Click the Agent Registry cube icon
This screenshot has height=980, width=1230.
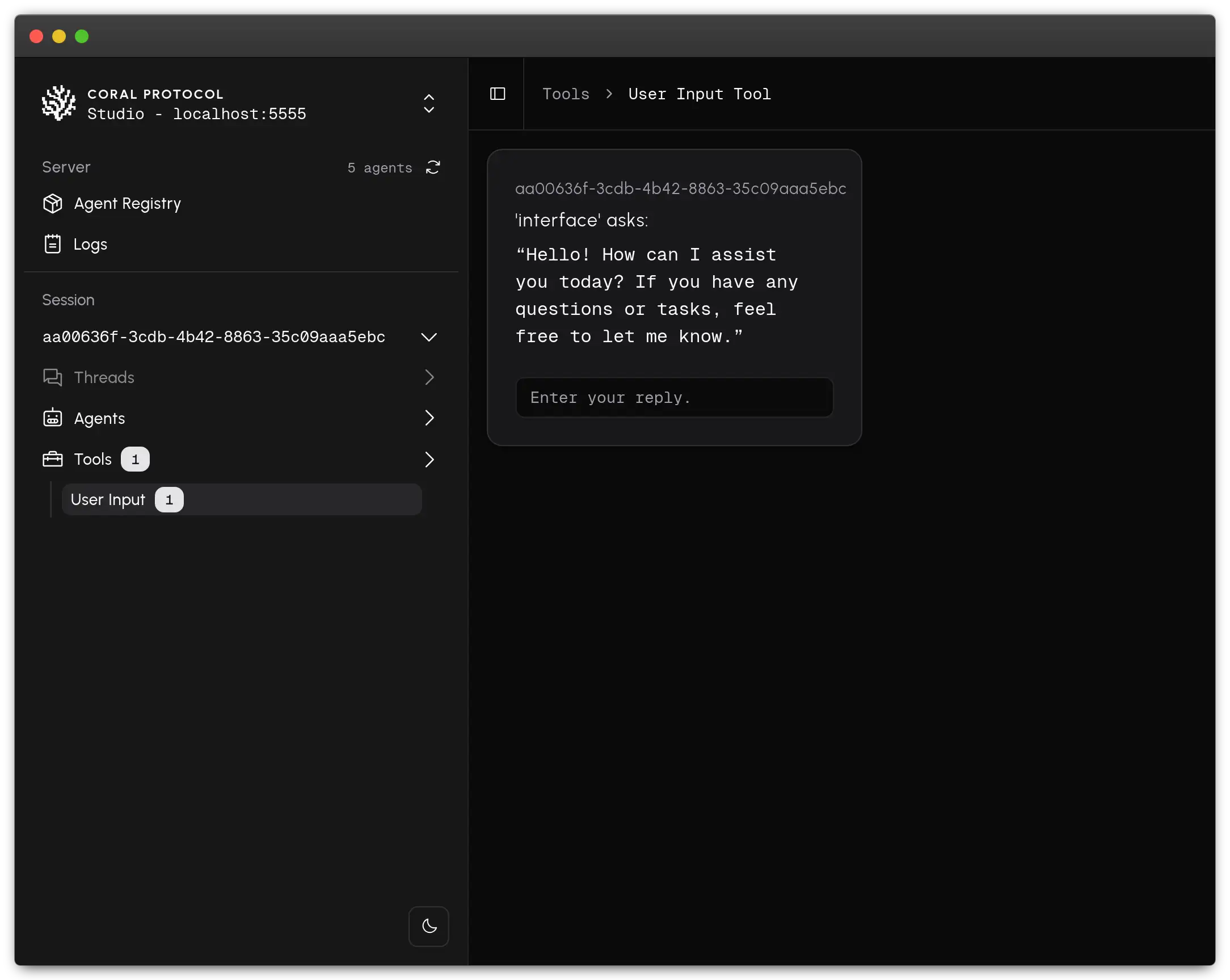(x=53, y=204)
